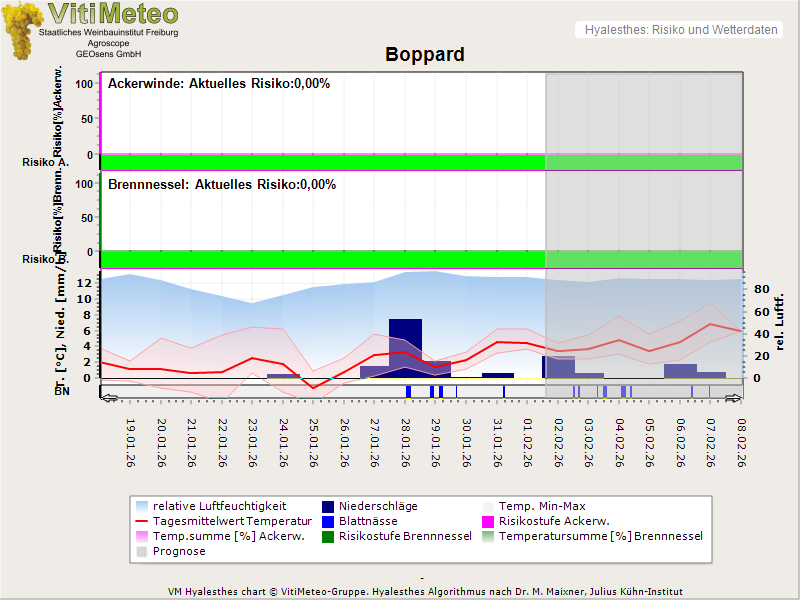Click the relative Luftfeuchtigkeit legend icon
Viewport: 800px width, 600px height.
pyautogui.click(x=141, y=506)
